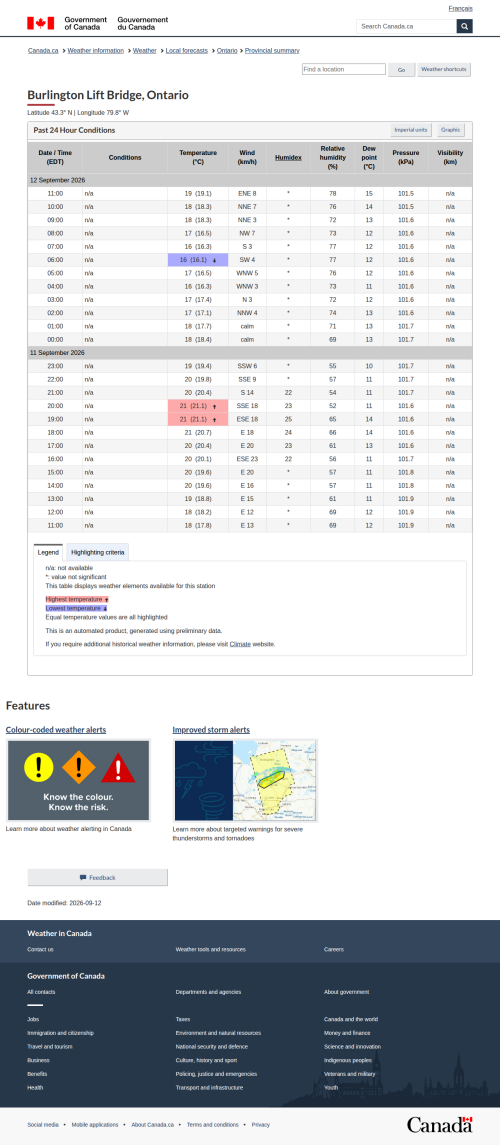Open Weather tools and resources link
The height and width of the screenshot is (1145, 500).
210,949
